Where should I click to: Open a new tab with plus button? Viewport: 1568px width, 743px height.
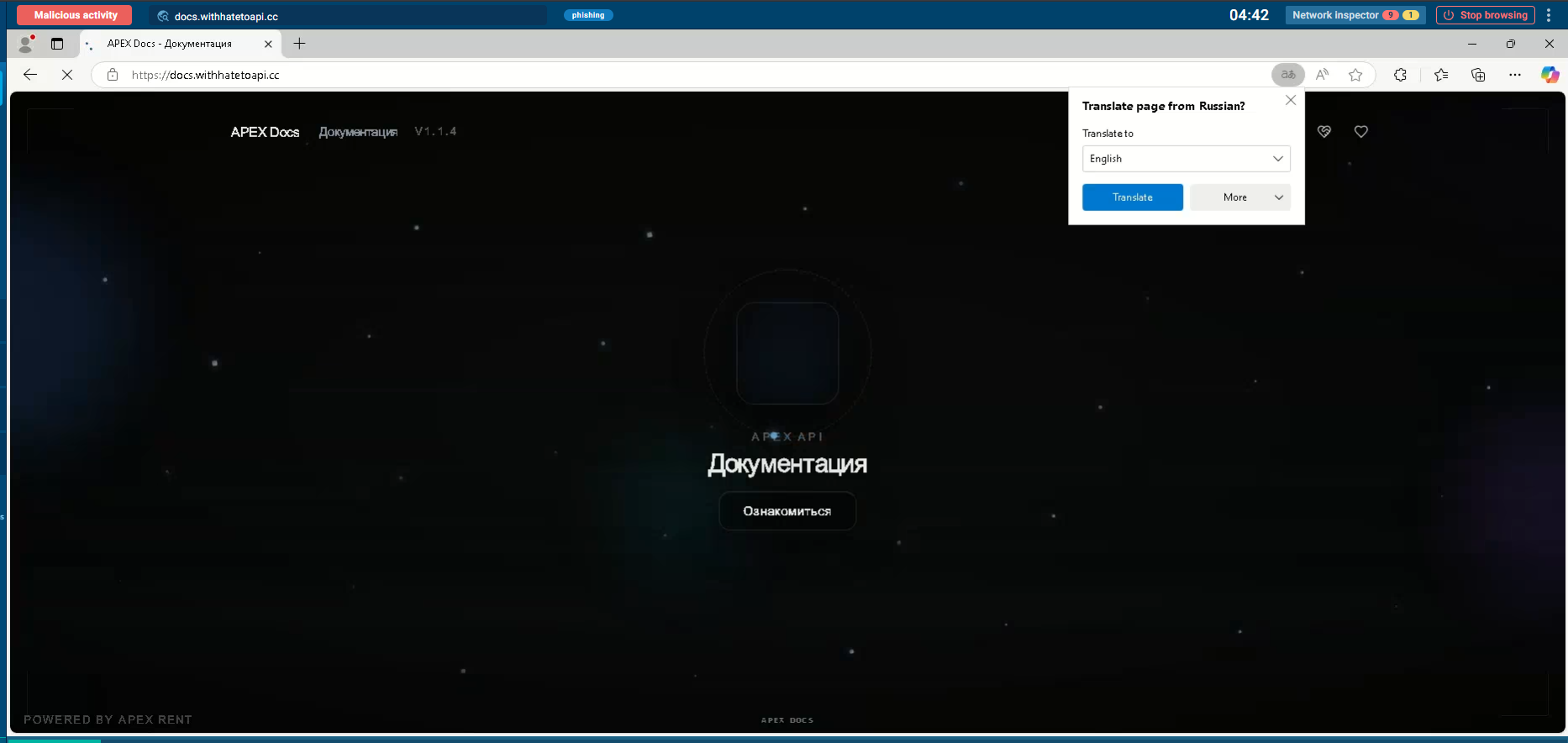[x=299, y=44]
